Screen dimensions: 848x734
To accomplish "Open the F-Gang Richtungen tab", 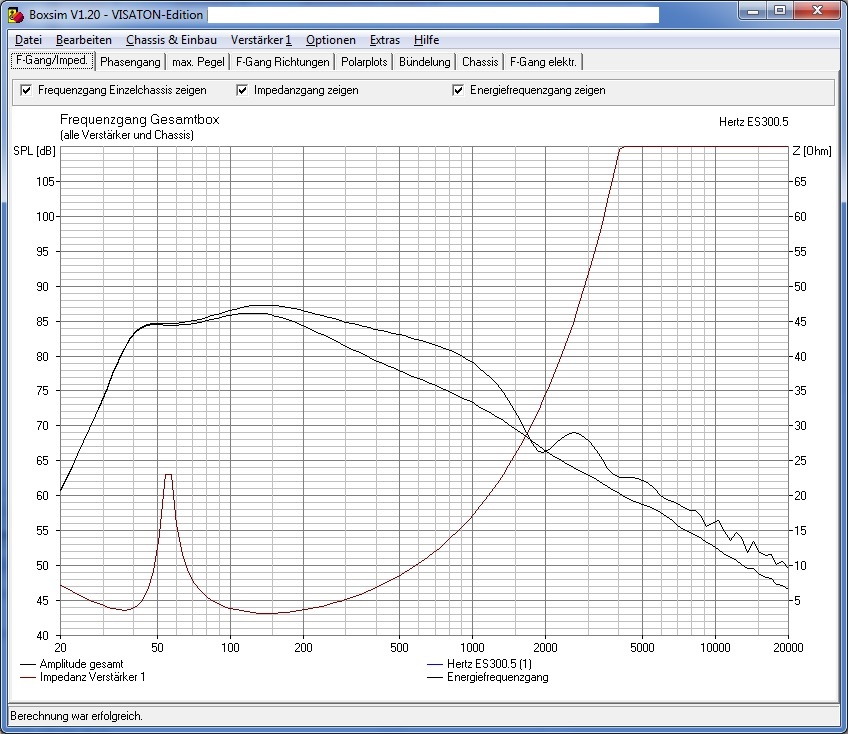I will (282, 62).
